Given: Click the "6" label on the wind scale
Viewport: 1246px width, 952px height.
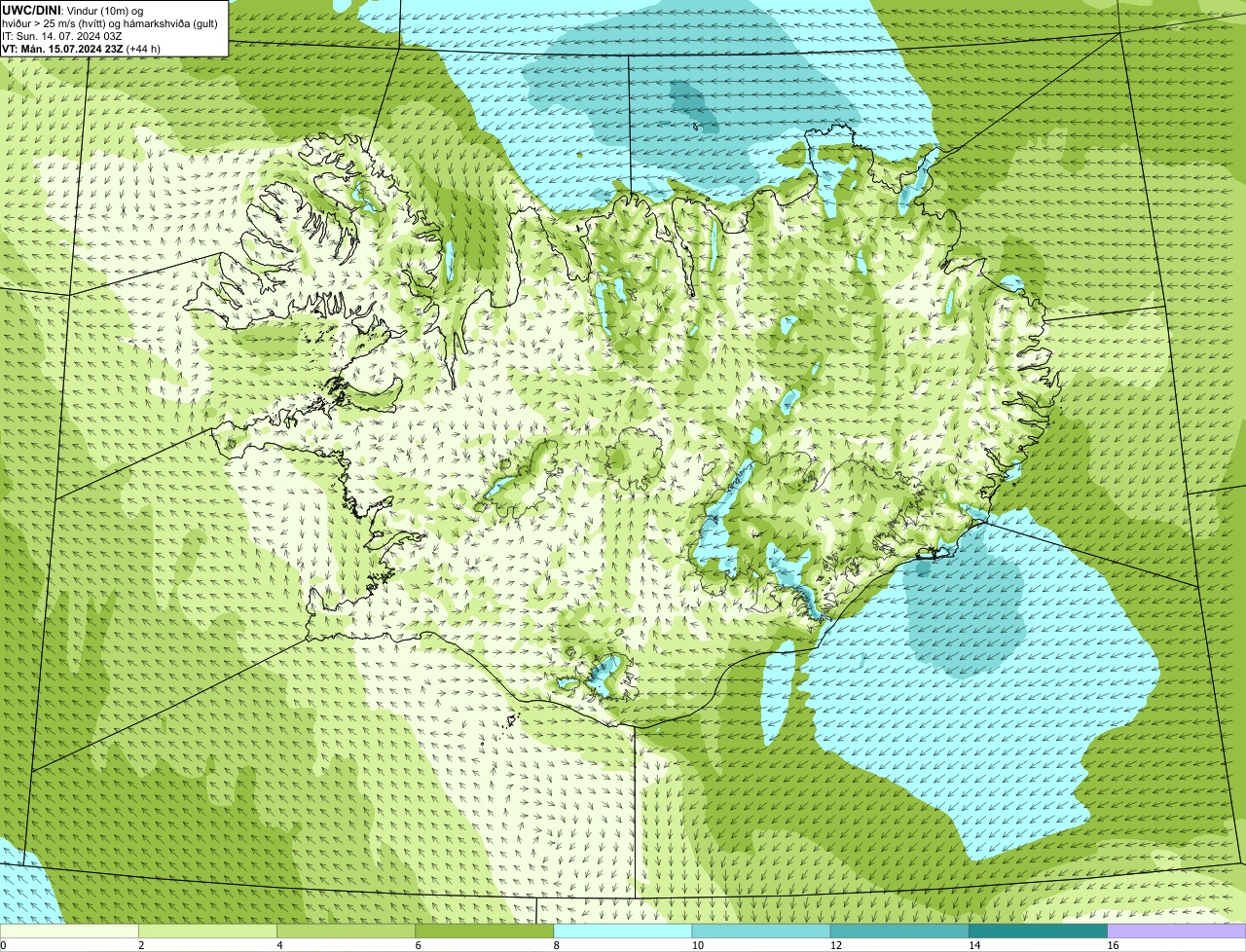Looking at the screenshot, I should (419, 945).
